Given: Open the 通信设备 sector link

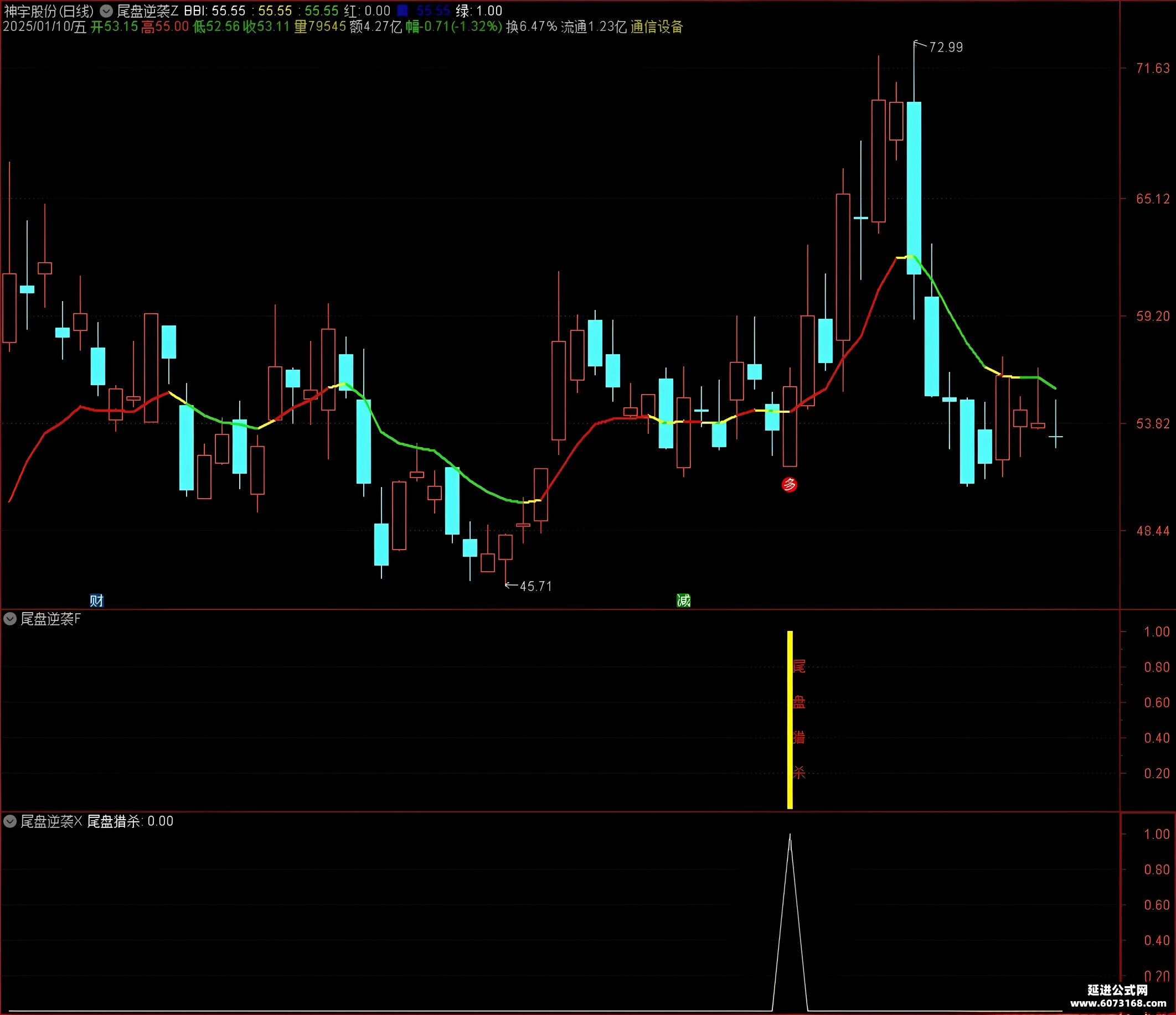Looking at the screenshot, I should click(x=657, y=27).
